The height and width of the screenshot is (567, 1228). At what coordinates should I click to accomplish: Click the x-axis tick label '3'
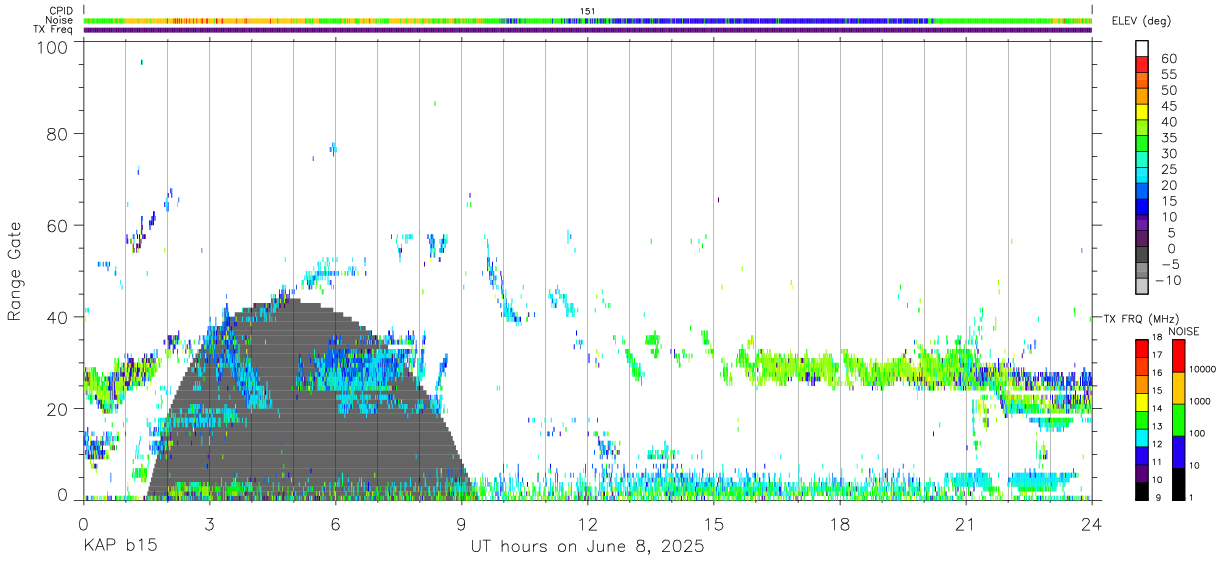pos(209,524)
